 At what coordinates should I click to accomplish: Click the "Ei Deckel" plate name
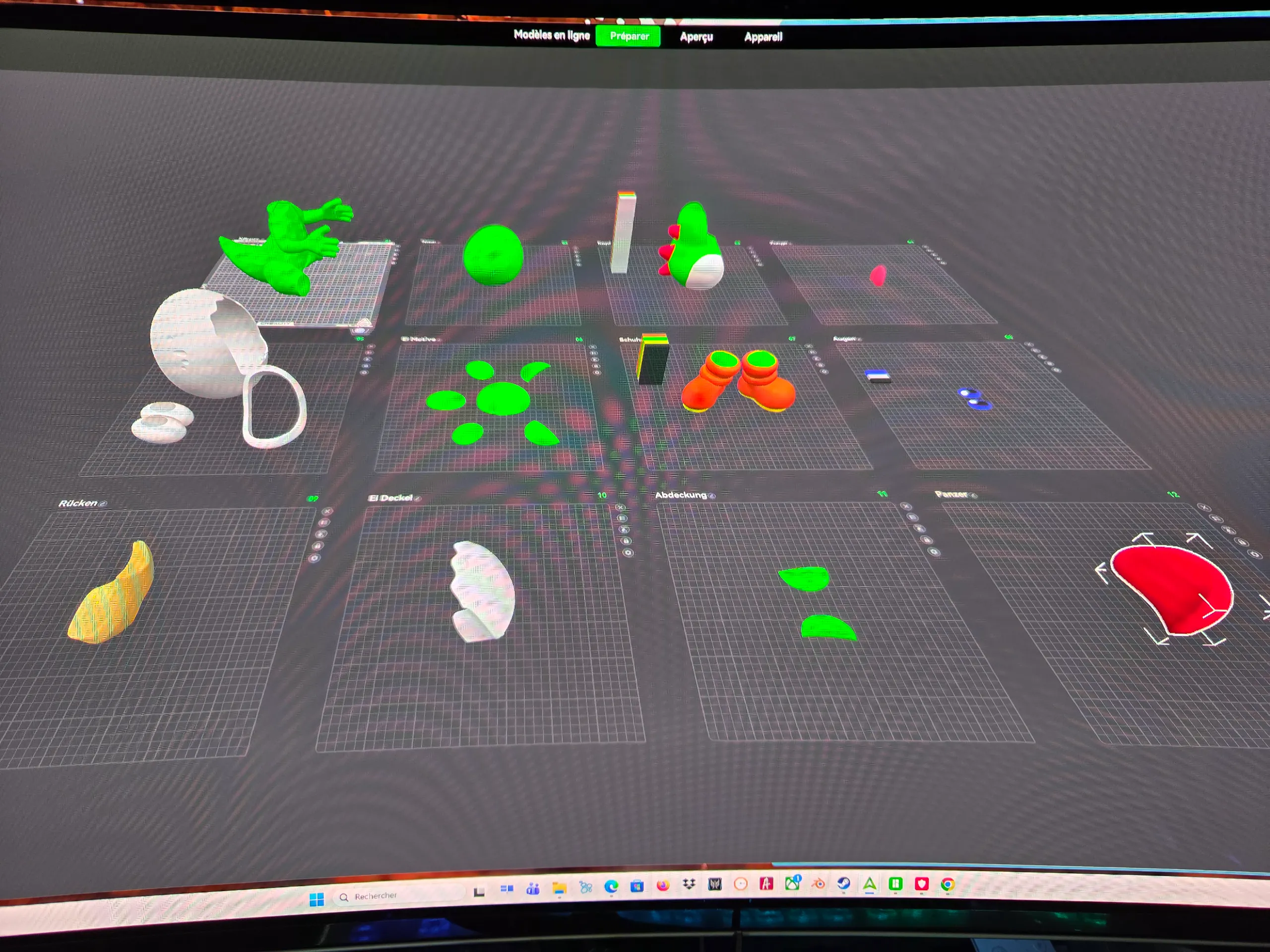tap(390, 498)
